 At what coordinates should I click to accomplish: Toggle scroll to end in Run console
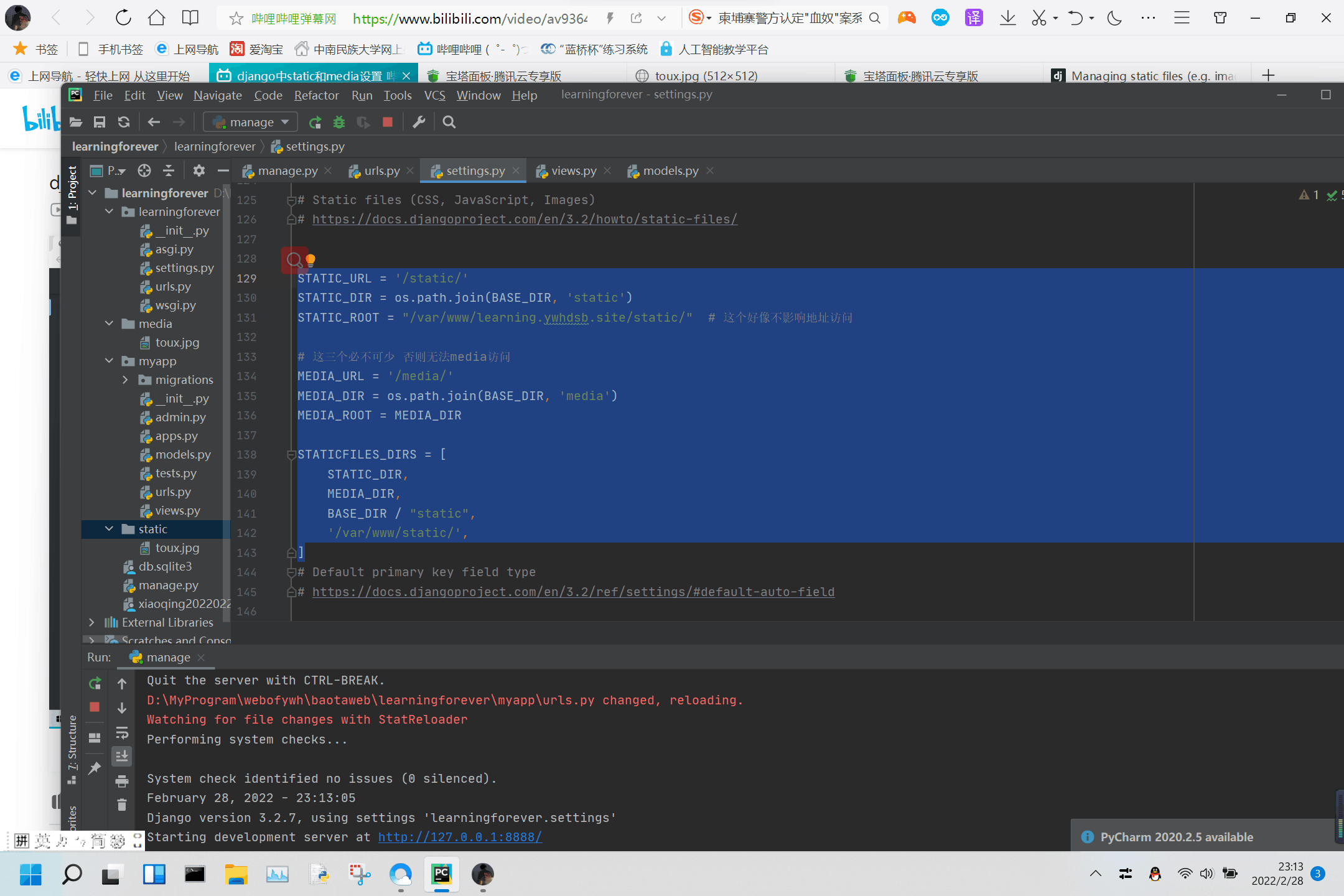point(122,756)
